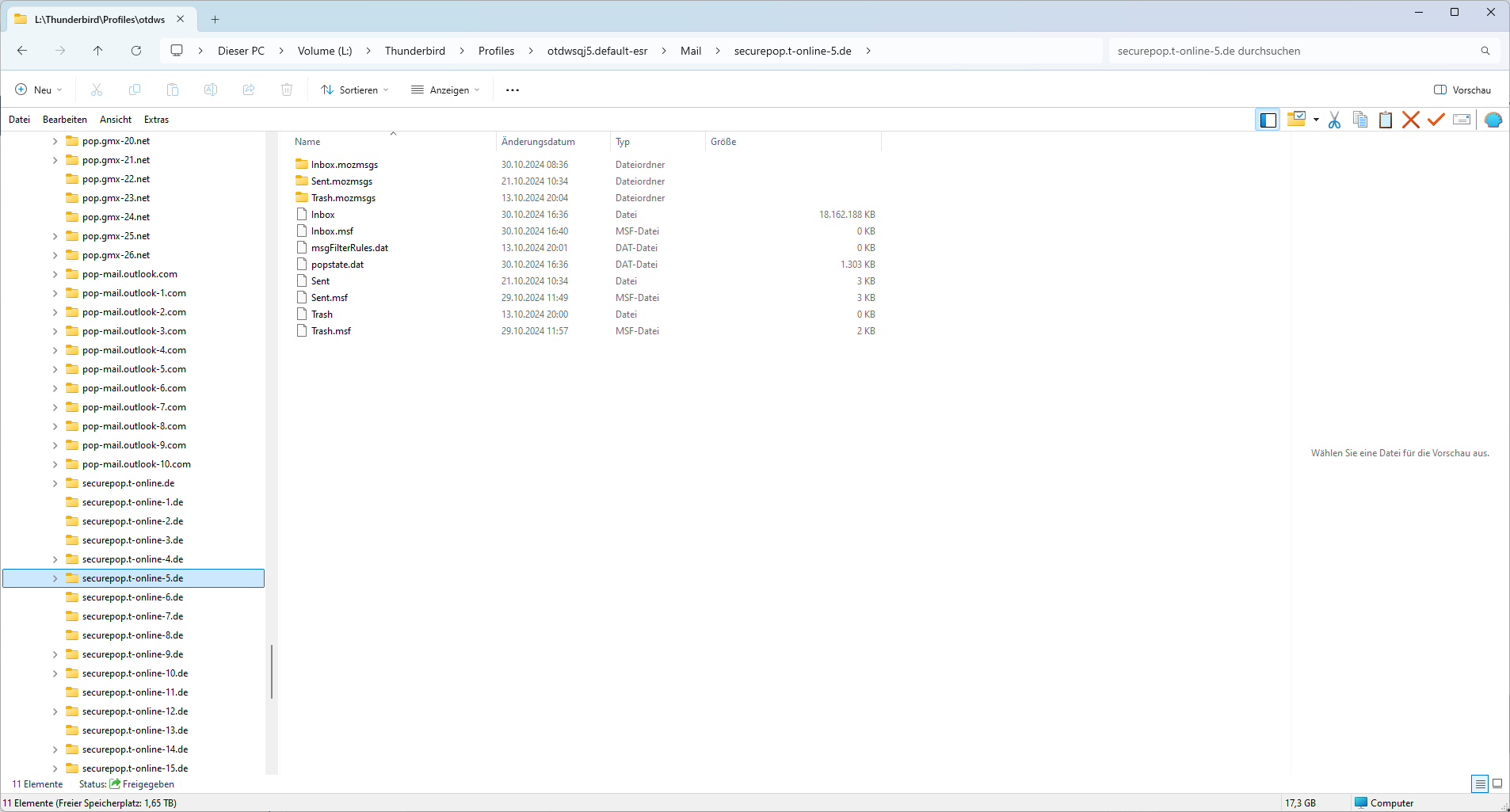Click the blue scissors cut icon
The image size is (1510, 812).
1334,120
